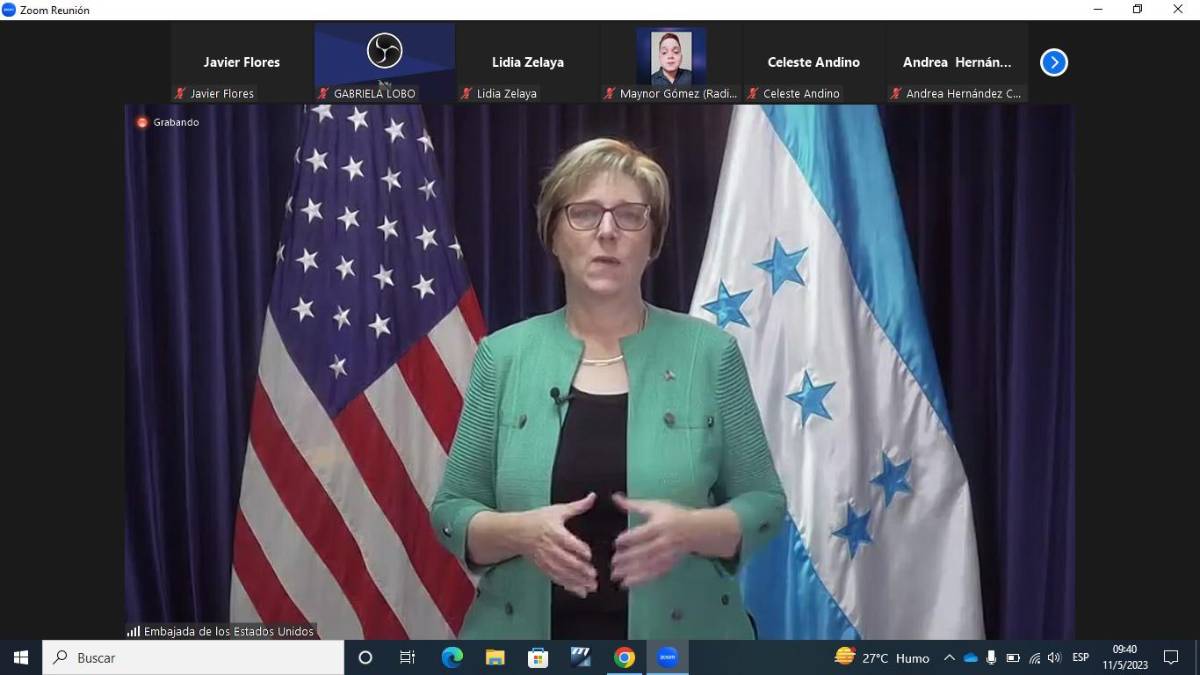The height and width of the screenshot is (675, 1200).
Task: Select Maynor Gómez's video tile
Action: coord(670,55)
